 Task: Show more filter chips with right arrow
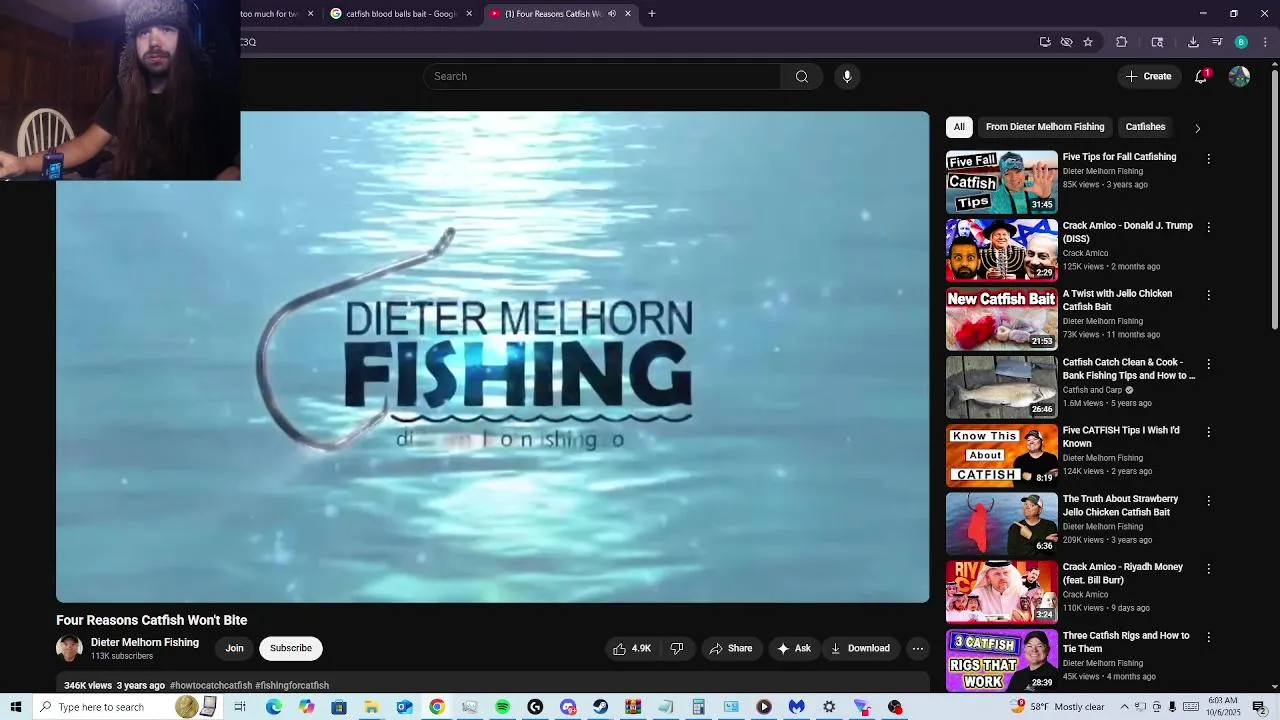coord(1197,128)
